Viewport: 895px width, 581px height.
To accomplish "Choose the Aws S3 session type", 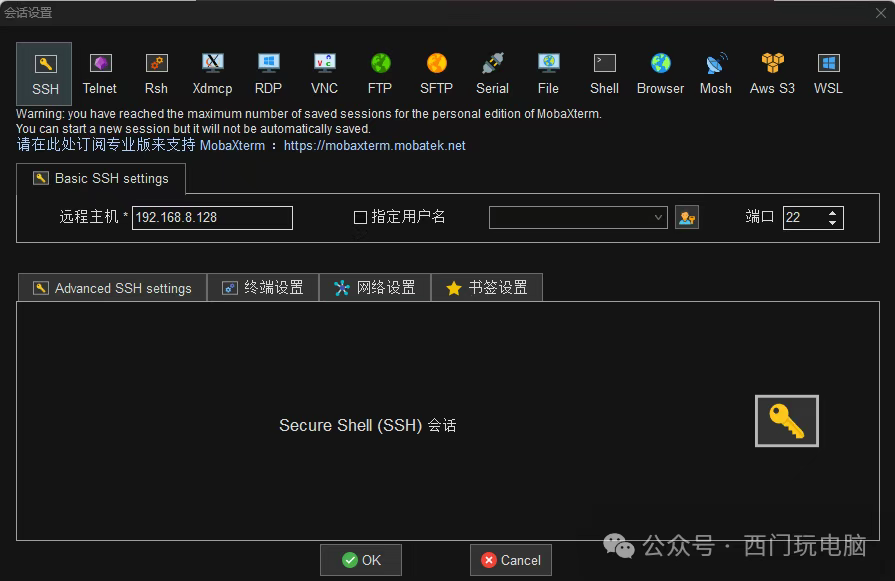I will pos(772,74).
